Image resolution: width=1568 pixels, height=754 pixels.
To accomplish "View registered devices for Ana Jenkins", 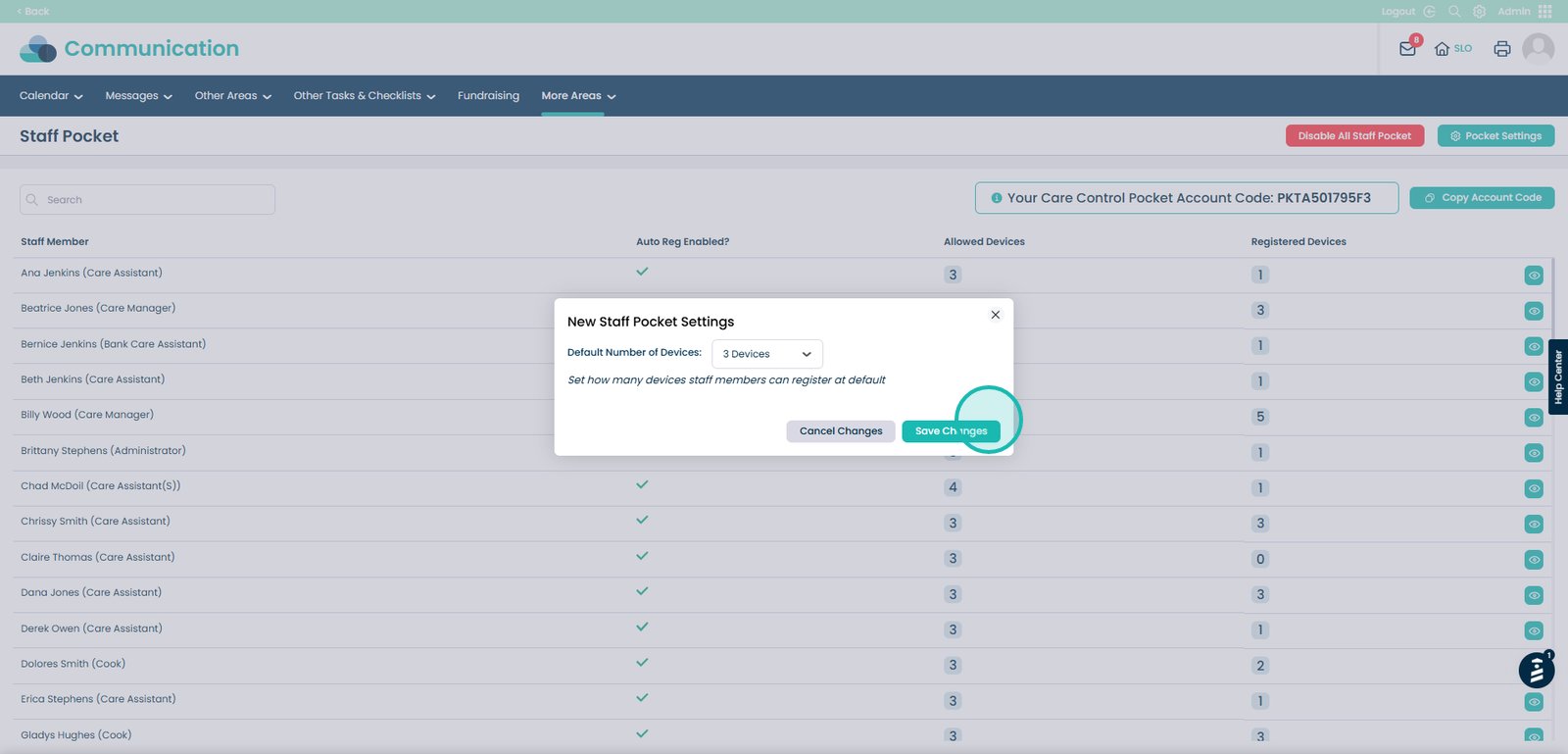I will coord(1534,276).
